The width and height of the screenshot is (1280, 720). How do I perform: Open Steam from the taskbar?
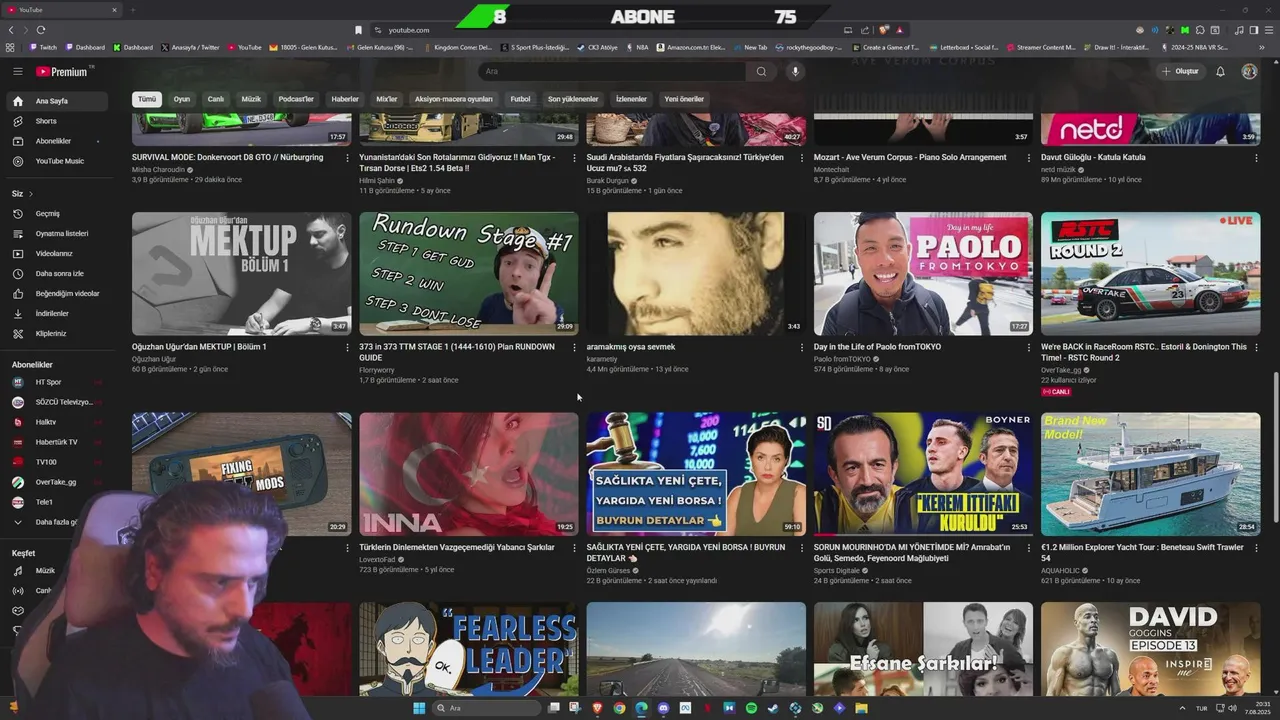coord(773,708)
